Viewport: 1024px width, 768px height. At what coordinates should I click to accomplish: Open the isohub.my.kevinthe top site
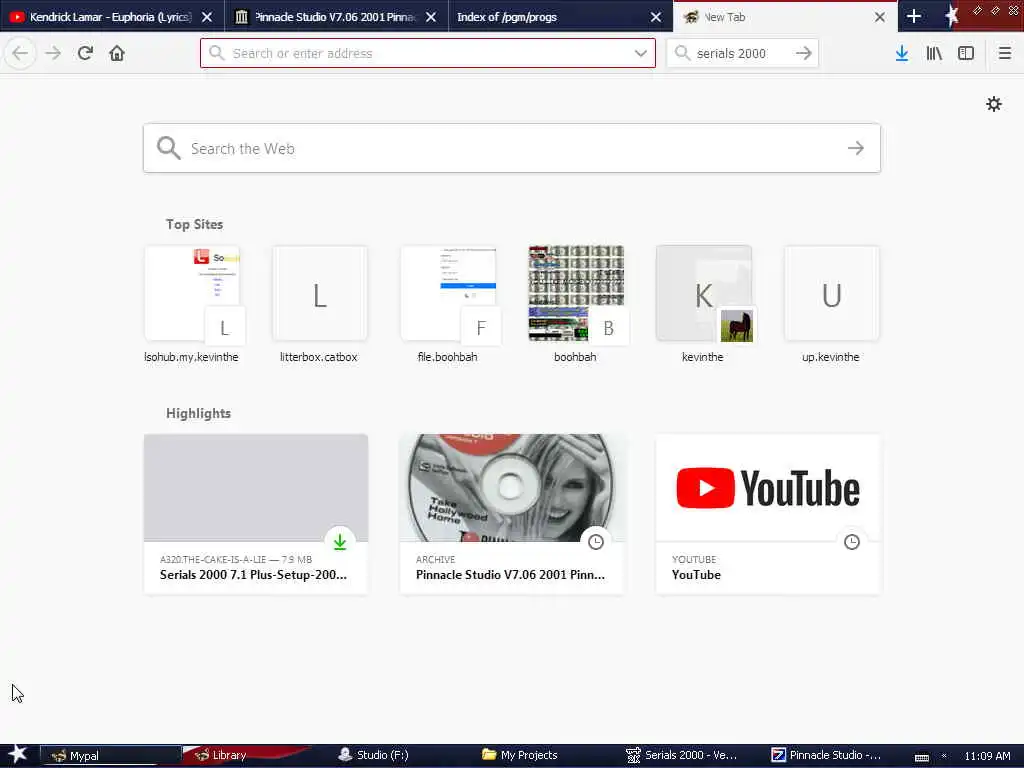tap(191, 304)
